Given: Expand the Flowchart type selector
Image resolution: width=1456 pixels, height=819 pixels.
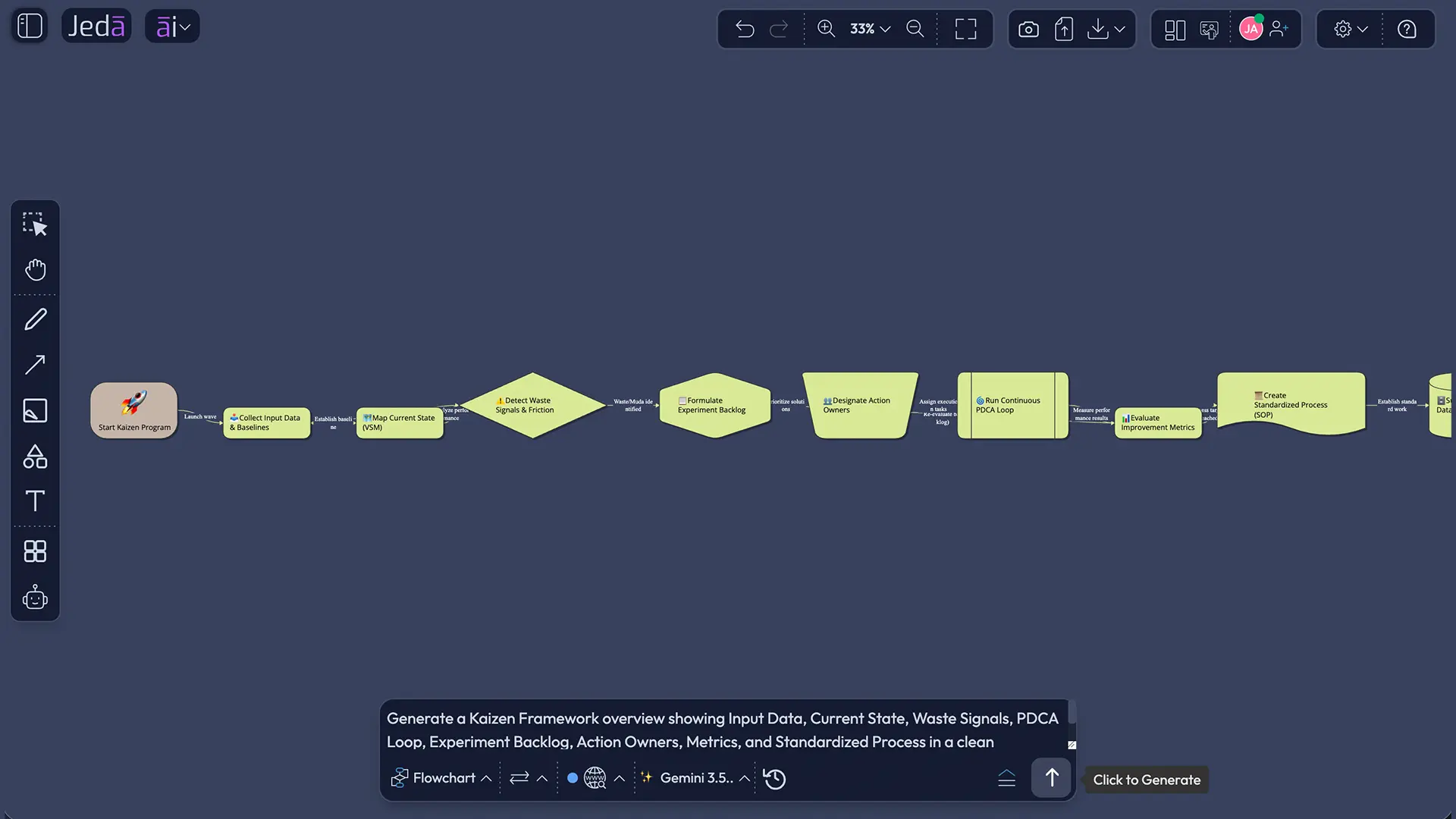Looking at the screenshot, I should [441, 778].
